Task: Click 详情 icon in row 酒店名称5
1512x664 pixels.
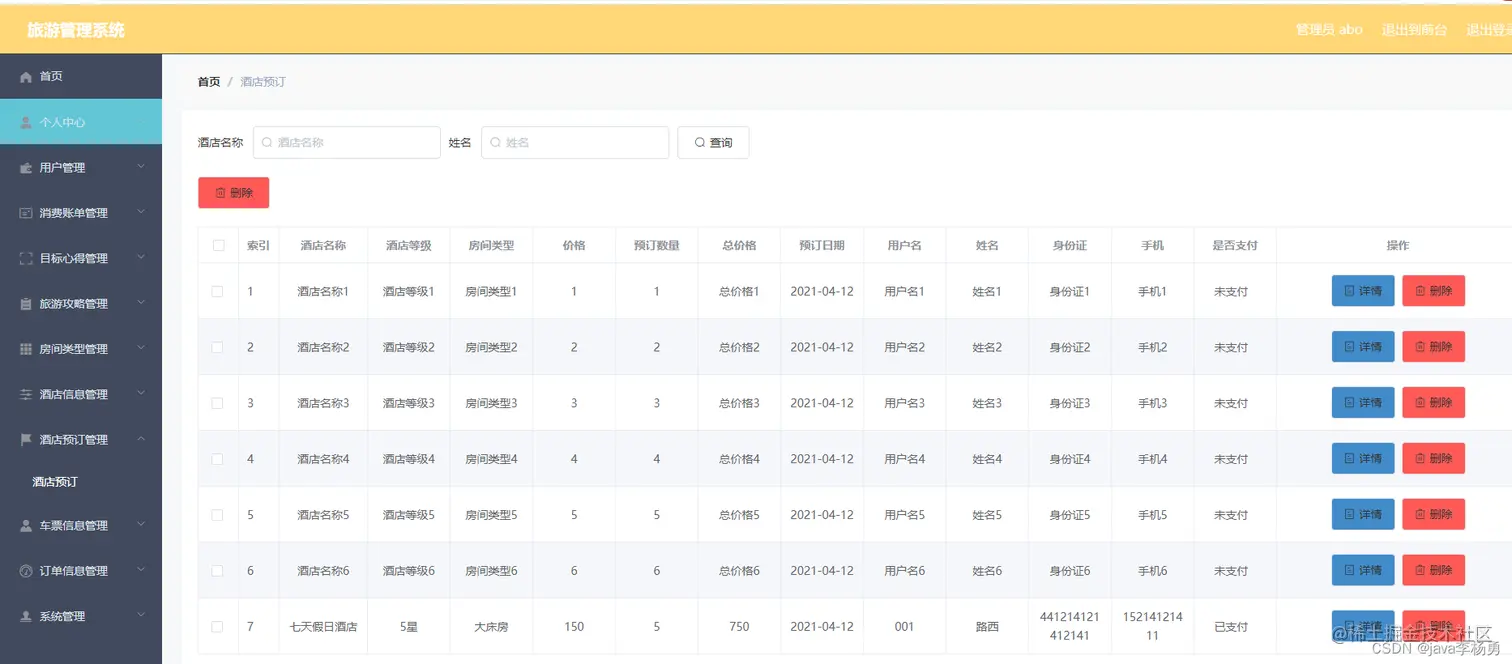Action: pos(1349,515)
